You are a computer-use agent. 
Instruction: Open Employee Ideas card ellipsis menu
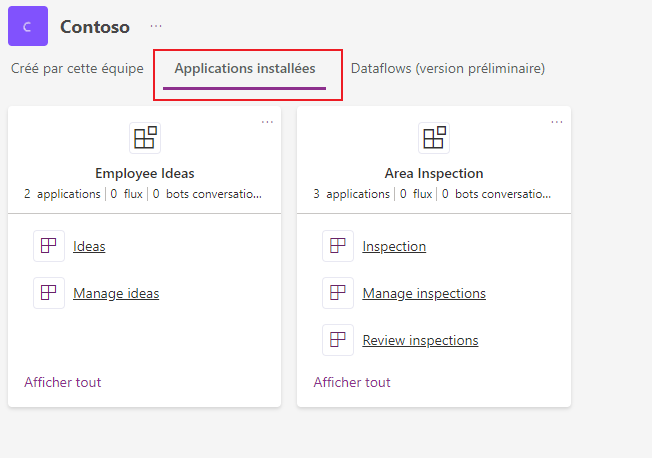tap(267, 122)
